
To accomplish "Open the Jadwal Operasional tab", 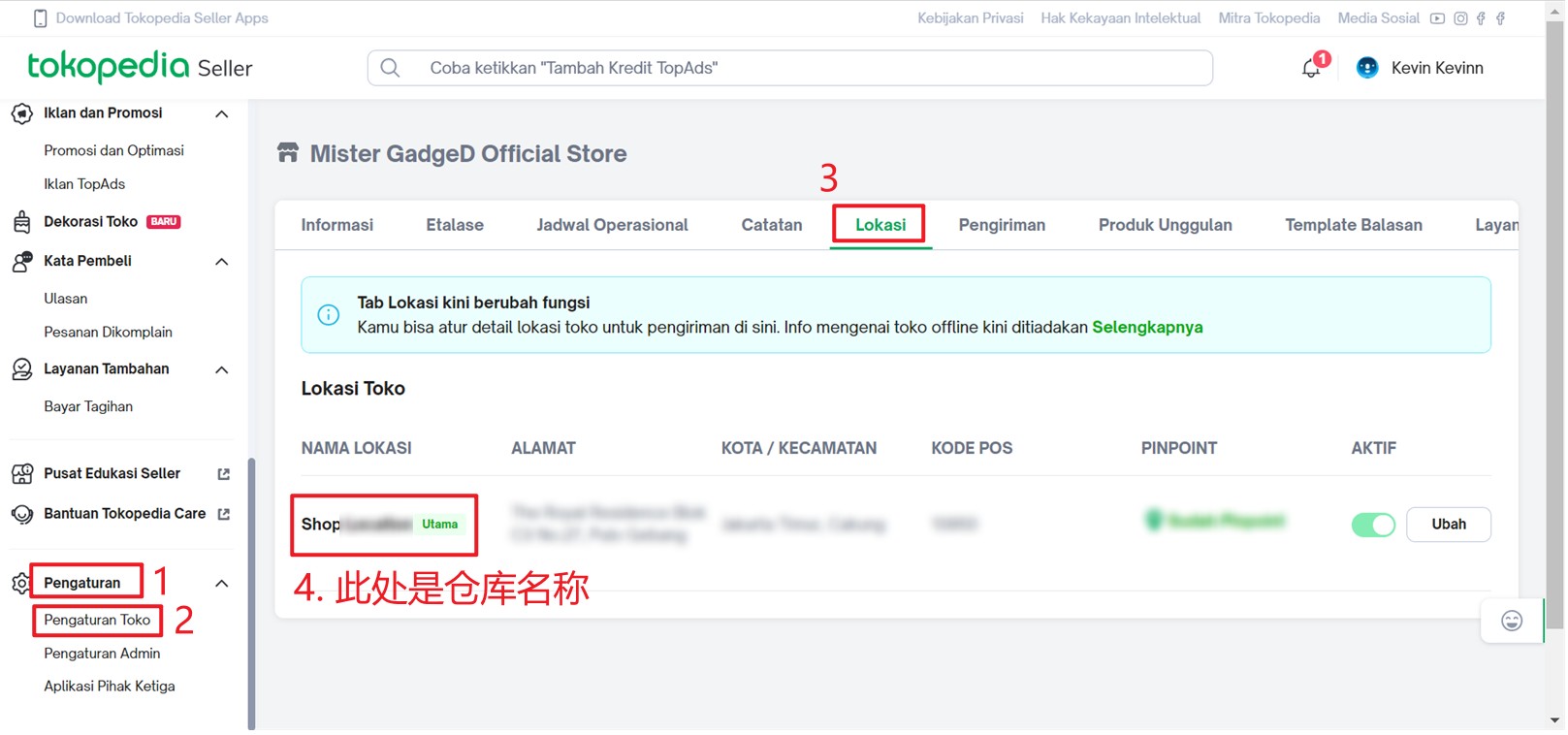I will pos(613,225).
